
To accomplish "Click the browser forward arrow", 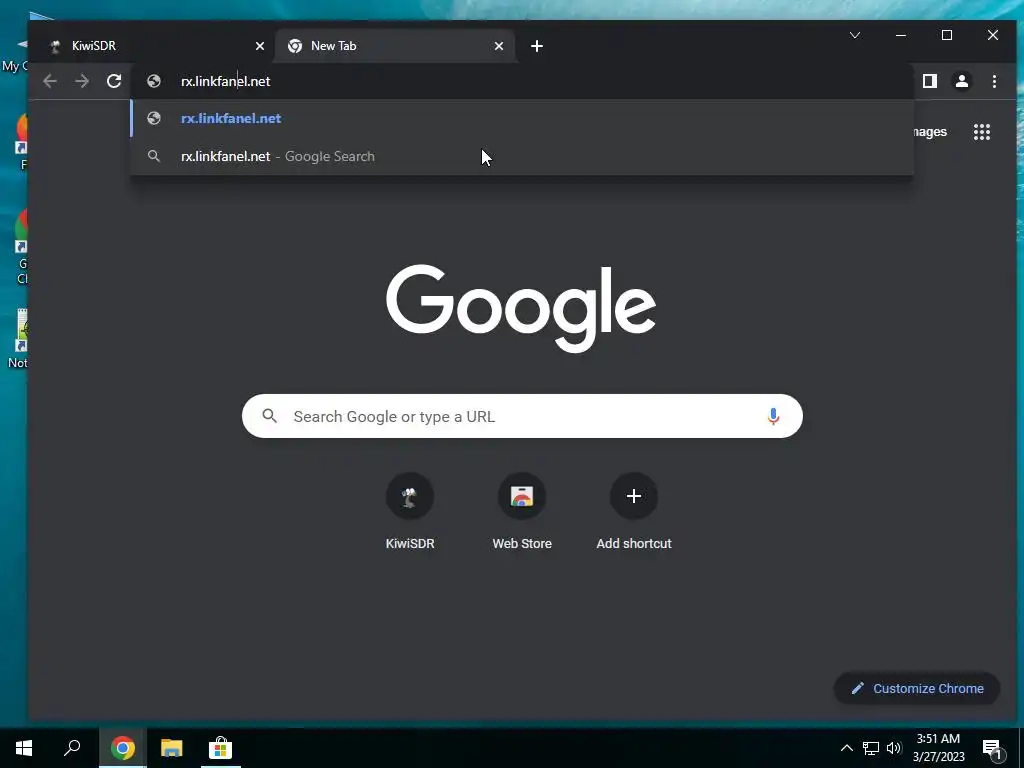I will click(82, 81).
